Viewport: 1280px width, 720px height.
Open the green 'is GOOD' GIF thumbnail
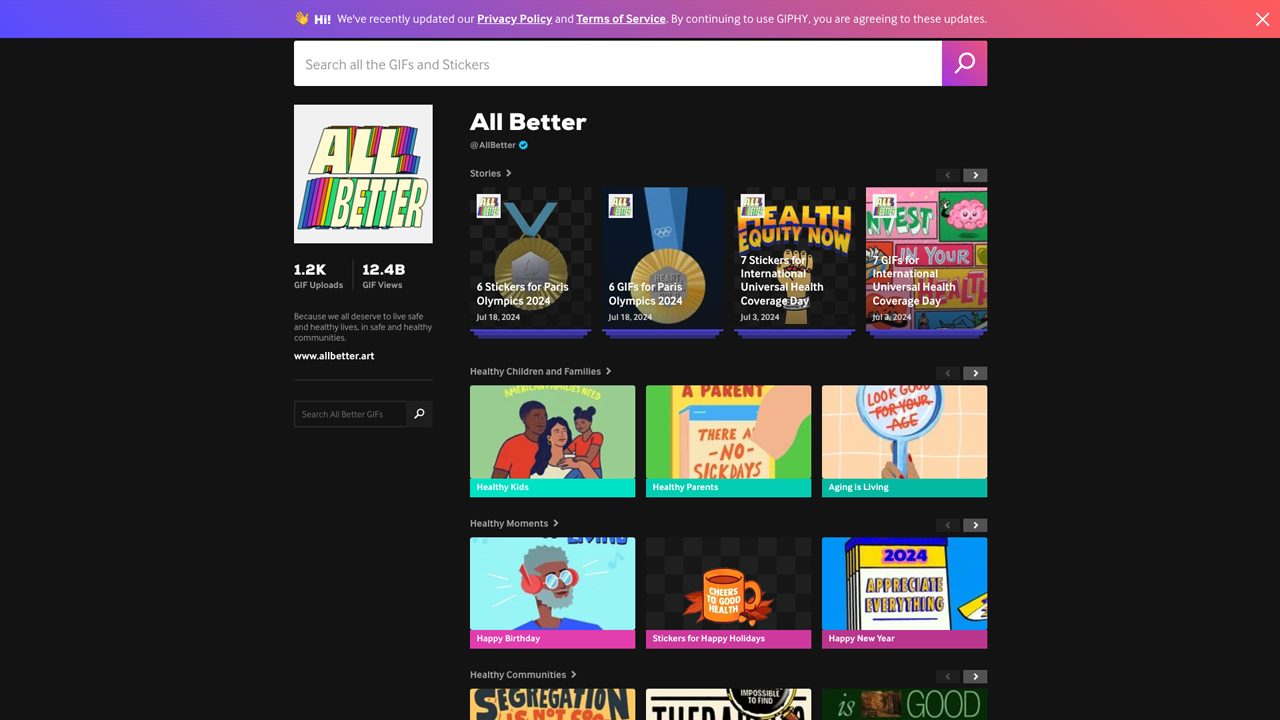point(904,704)
